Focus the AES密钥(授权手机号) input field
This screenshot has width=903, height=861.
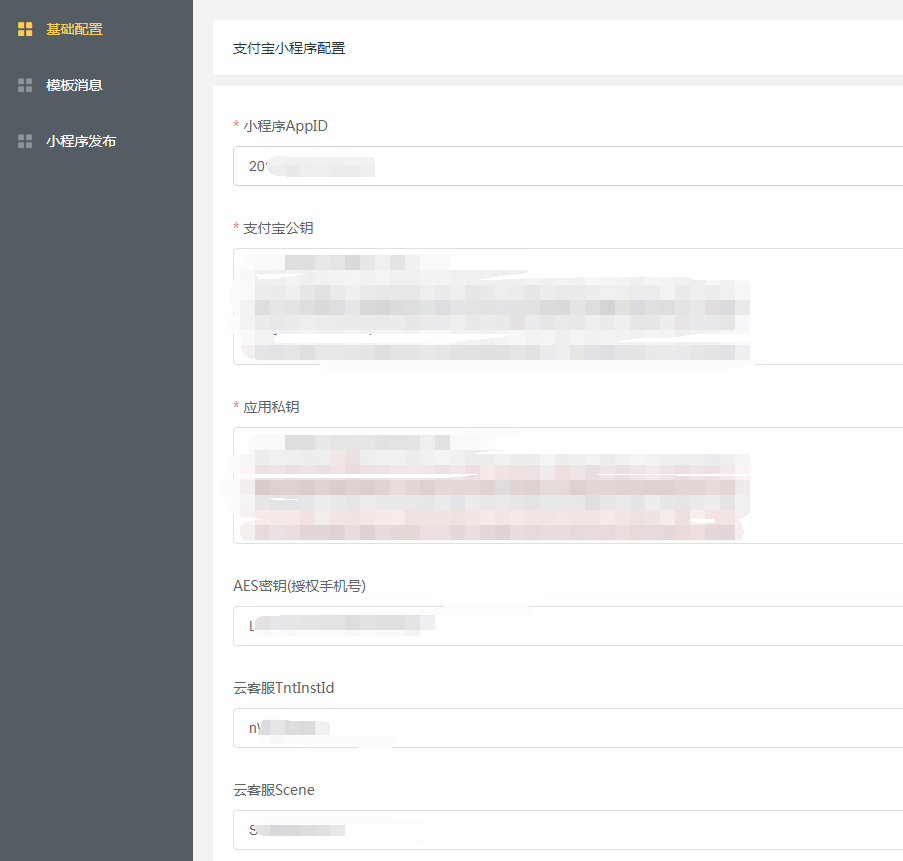(568, 626)
